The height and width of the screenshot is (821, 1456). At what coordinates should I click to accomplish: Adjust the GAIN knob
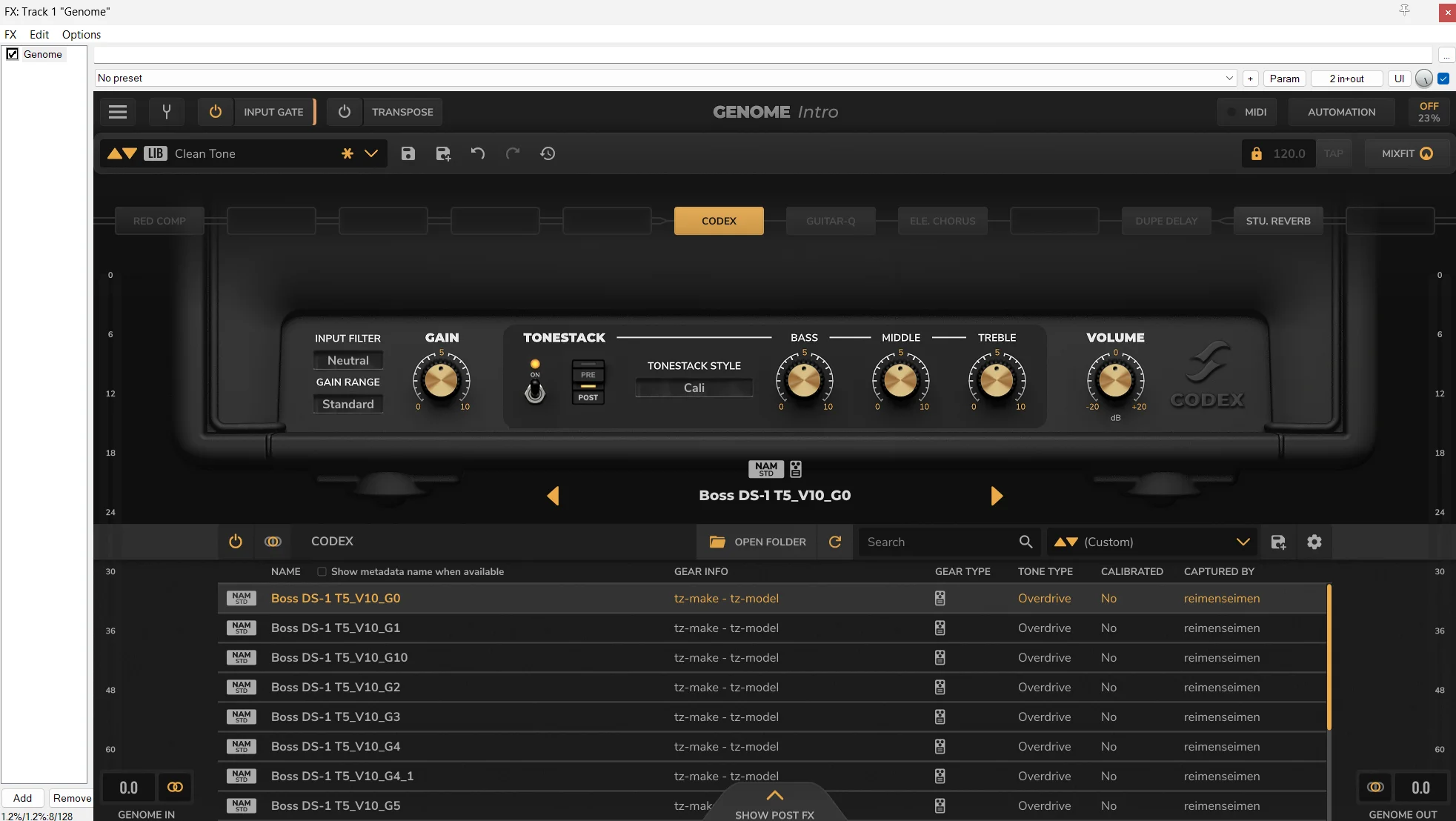click(x=442, y=380)
